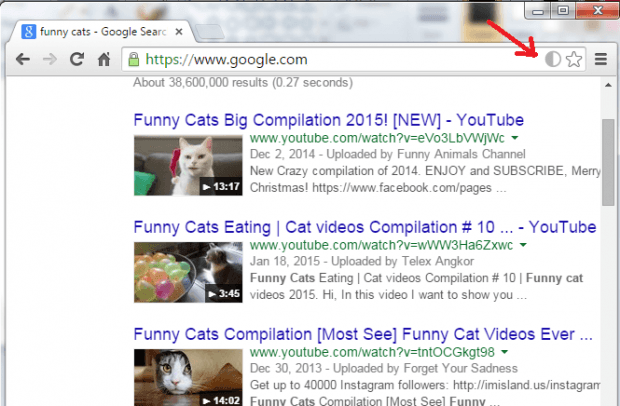Reload the page with the refresh icon

(77, 59)
